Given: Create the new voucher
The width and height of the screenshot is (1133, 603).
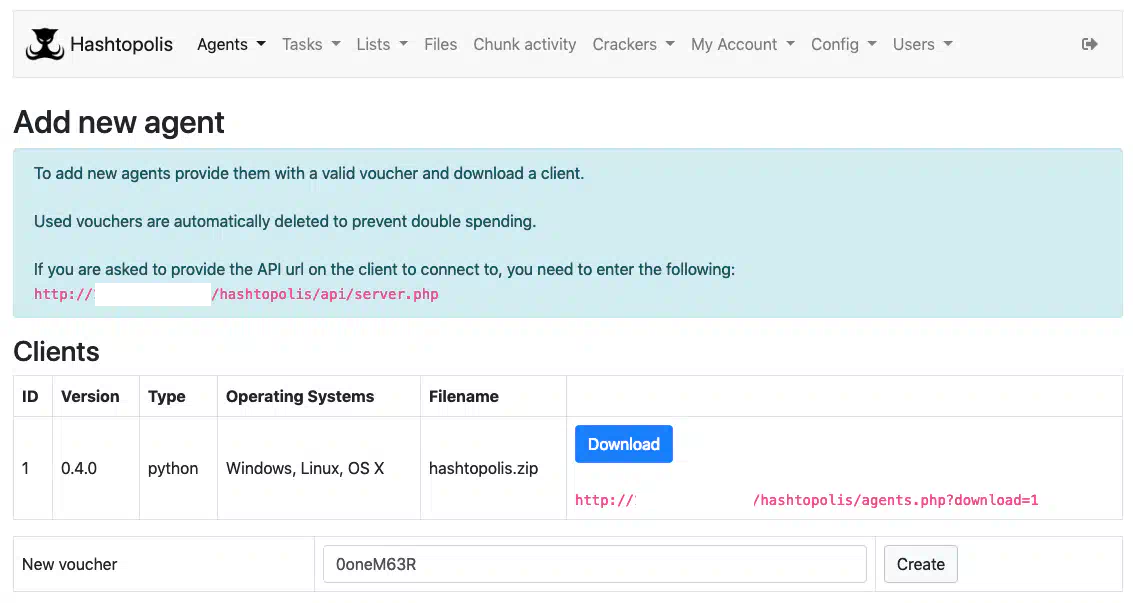Looking at the screenshot, I should pos(921,564).
